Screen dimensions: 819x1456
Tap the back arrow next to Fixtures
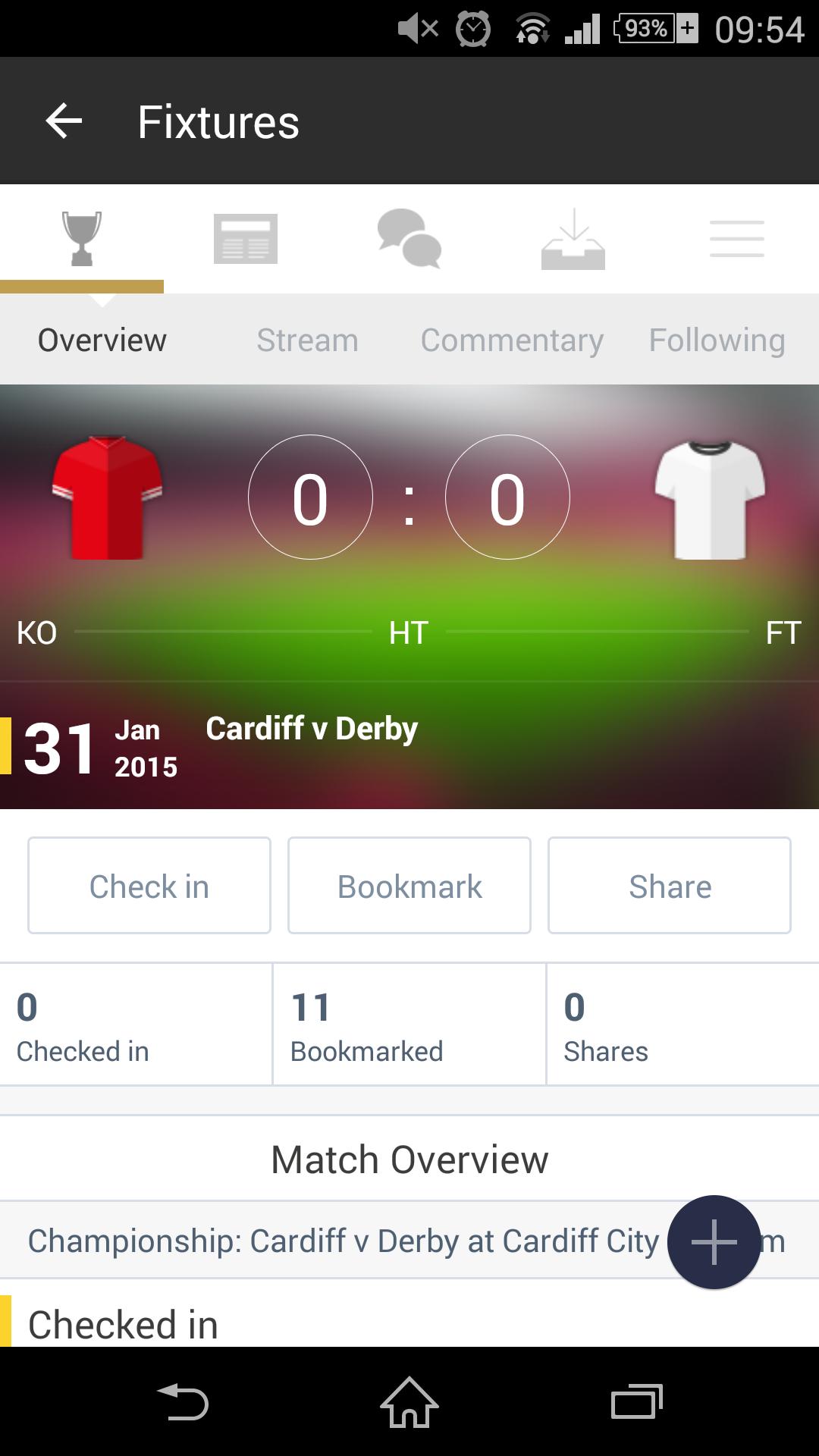[62, 121]
